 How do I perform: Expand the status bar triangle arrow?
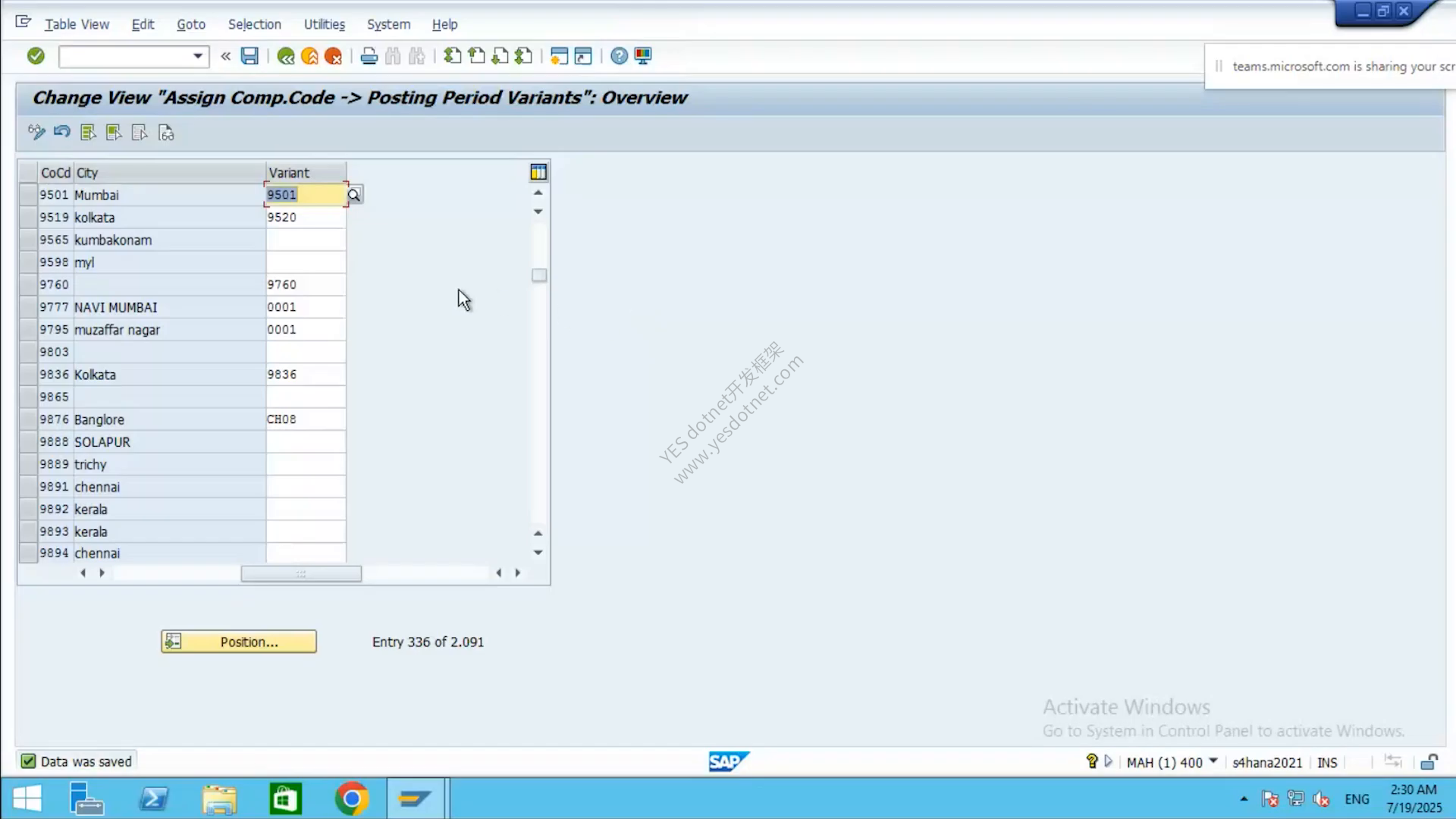coord(1109,761)
